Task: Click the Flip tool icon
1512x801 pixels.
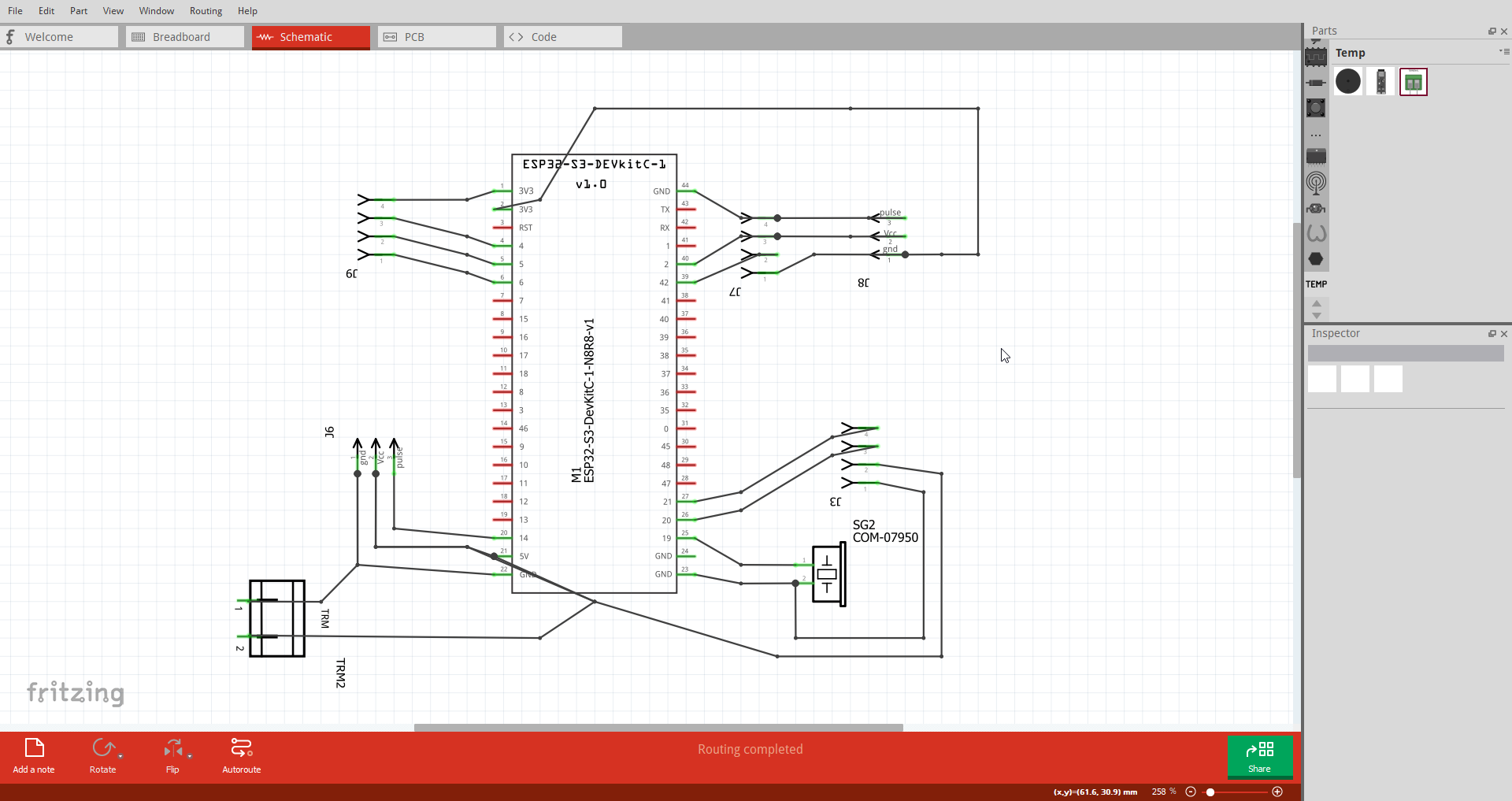Action: point(172,747)
